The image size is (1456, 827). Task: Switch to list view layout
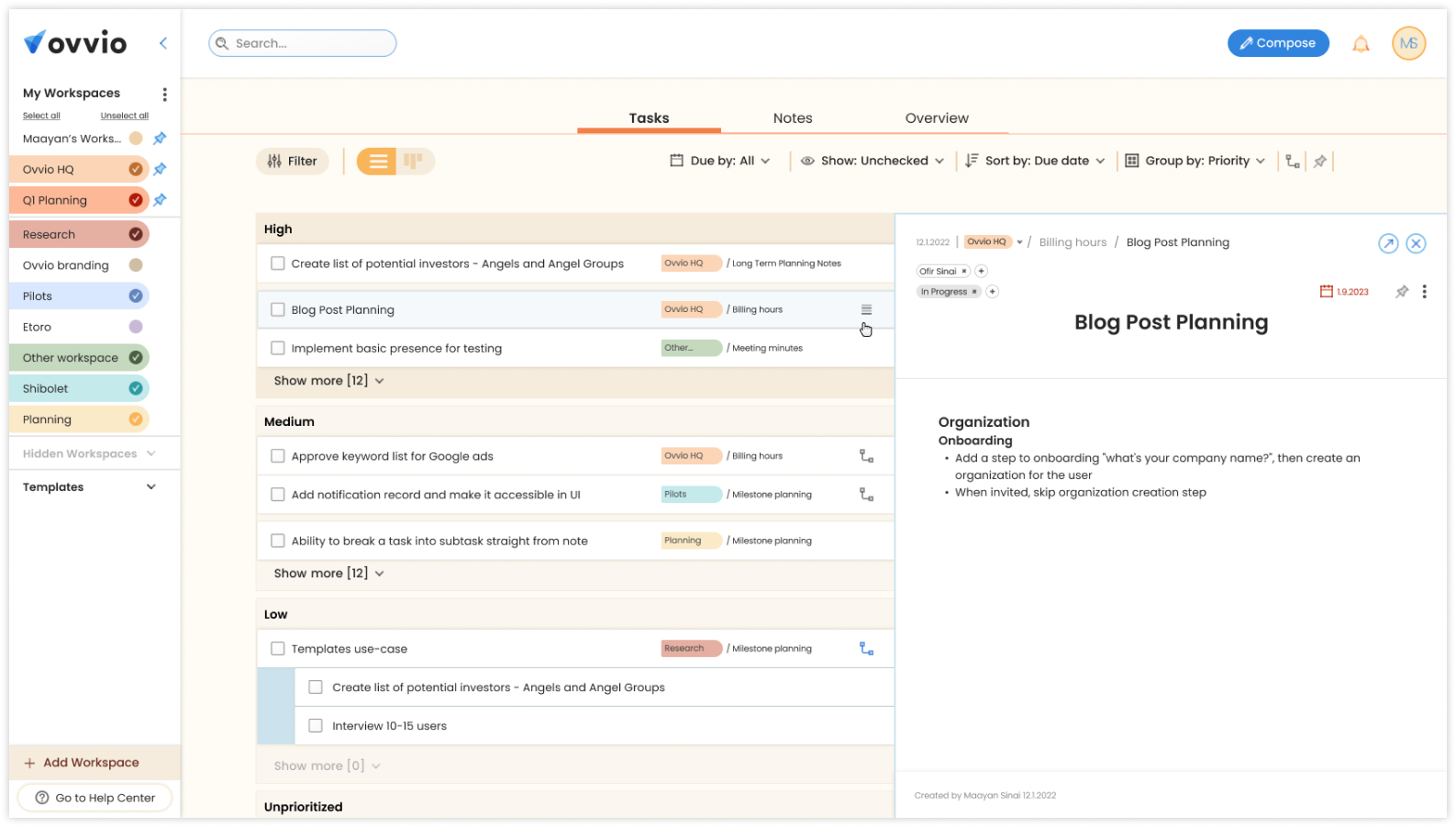[377, 162]
